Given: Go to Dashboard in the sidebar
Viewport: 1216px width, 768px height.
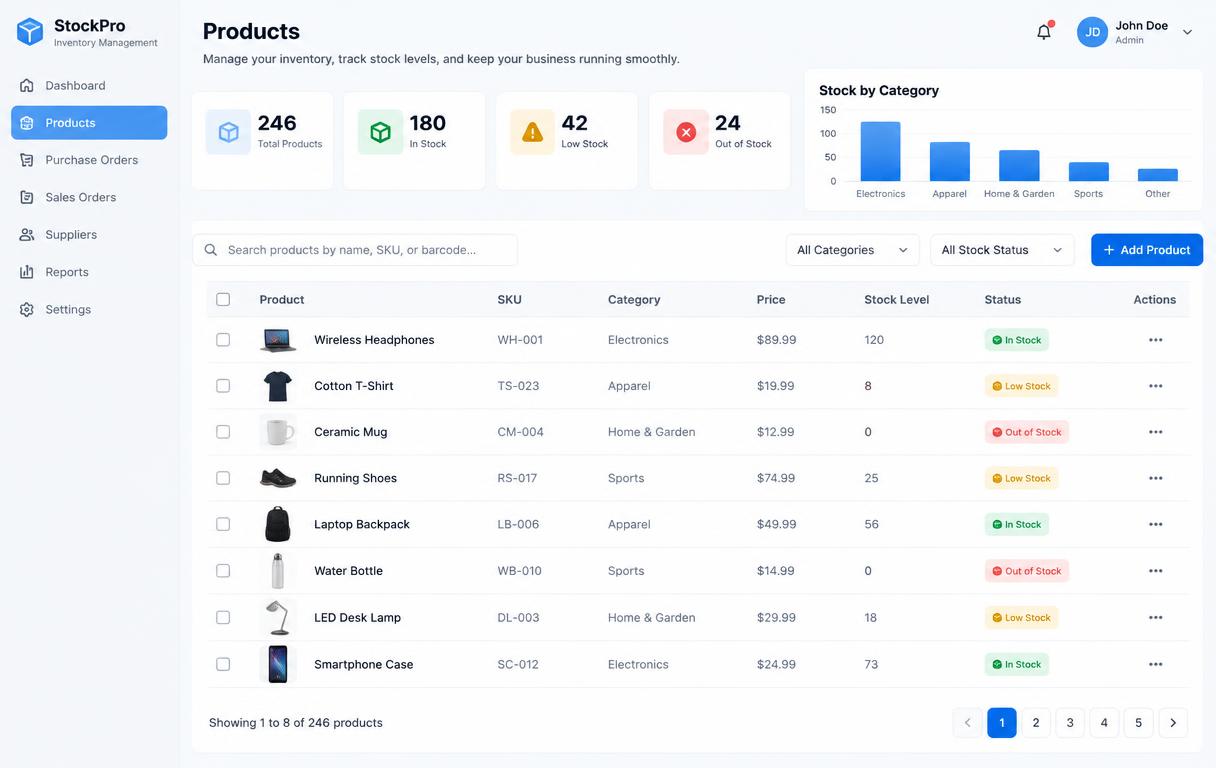Looking at the screenshot, I should [x=89, y=86].
